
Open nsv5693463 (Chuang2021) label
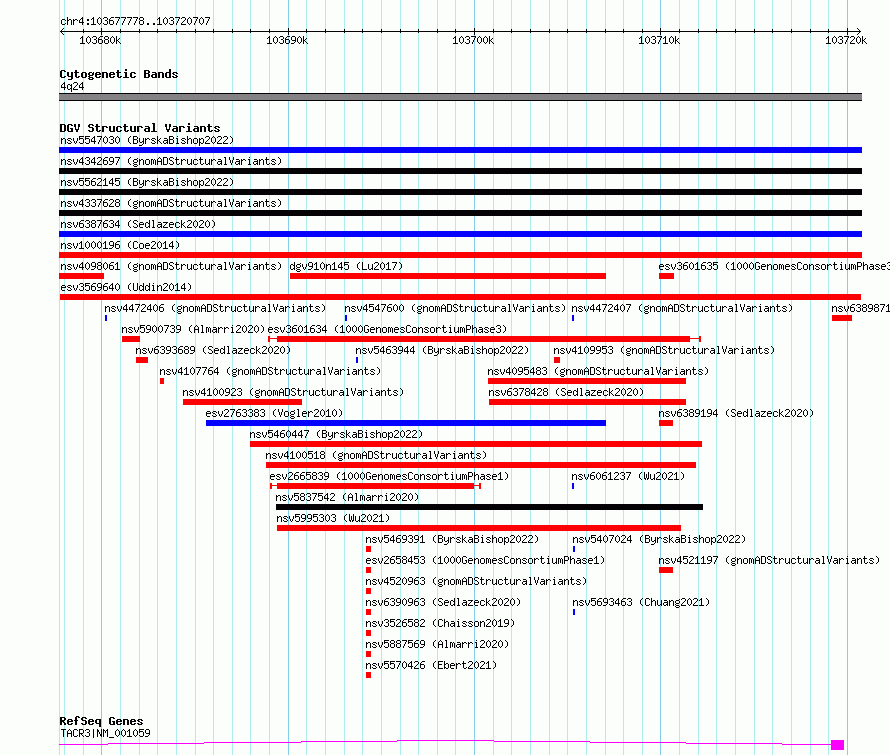(x=641, y=602)
